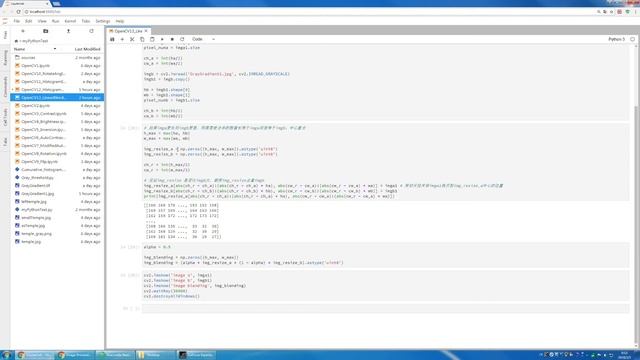This screenshot has height=360, width=640.
Task: Insert a cell below with the plus icon
Action: (x=122, y=39)
